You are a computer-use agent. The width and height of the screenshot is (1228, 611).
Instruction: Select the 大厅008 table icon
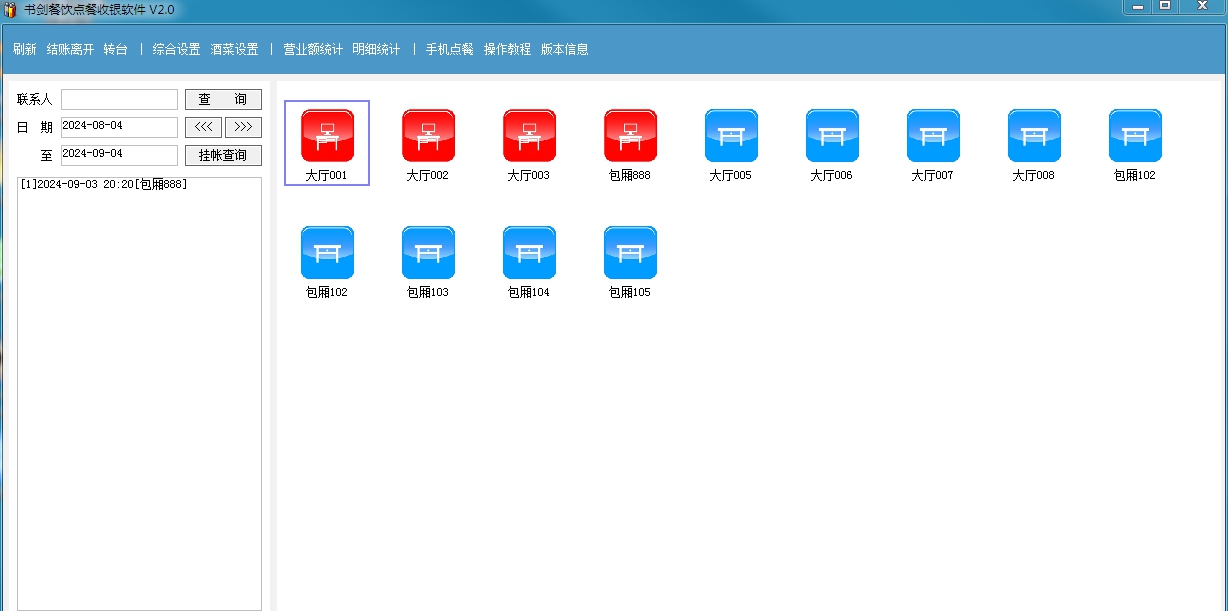pyautogui.click(x=1034, y=136)
